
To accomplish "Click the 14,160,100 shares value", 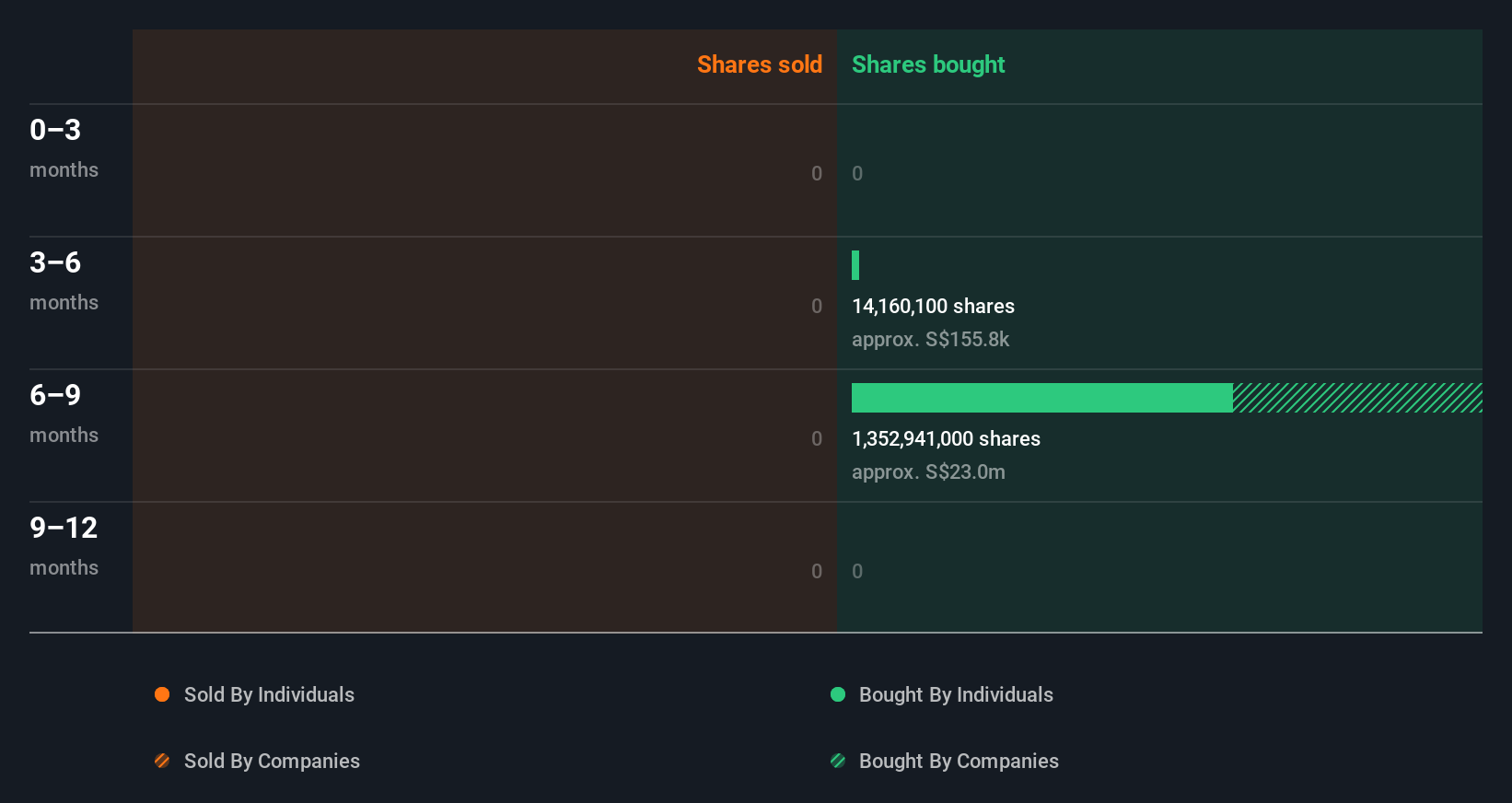I will pyautogui.click(x=933, y=306).
